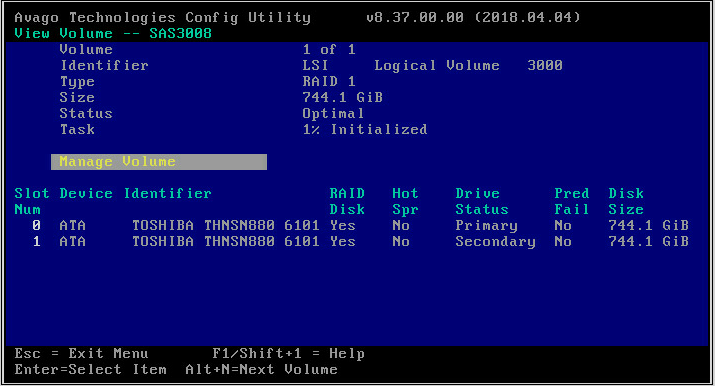Click the 1% Initialized task progress

365,129
